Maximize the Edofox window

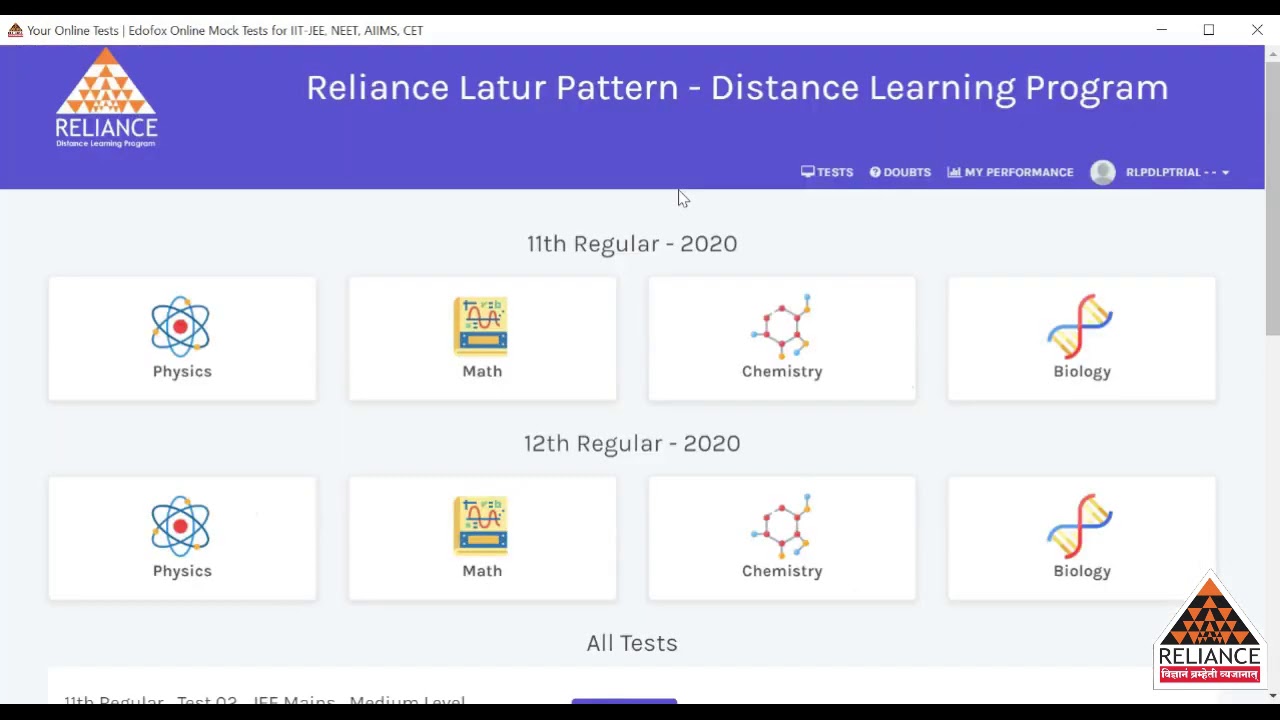(x=1209, y=30)
